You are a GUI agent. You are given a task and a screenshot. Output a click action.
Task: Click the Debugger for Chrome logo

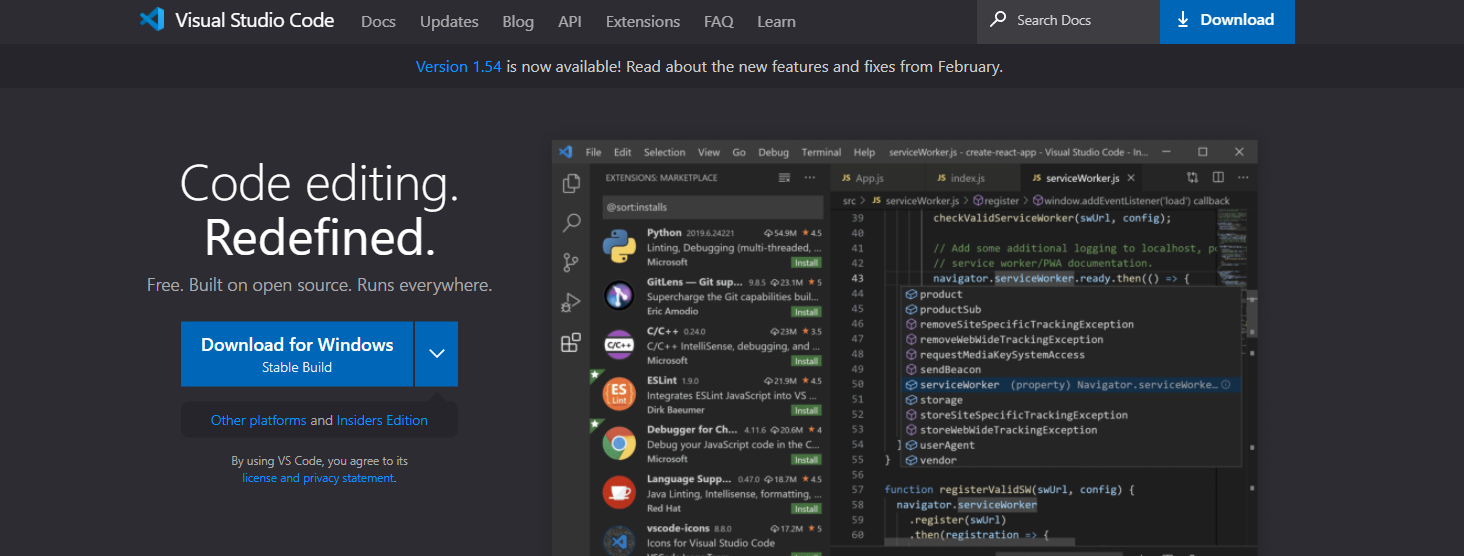619,442
